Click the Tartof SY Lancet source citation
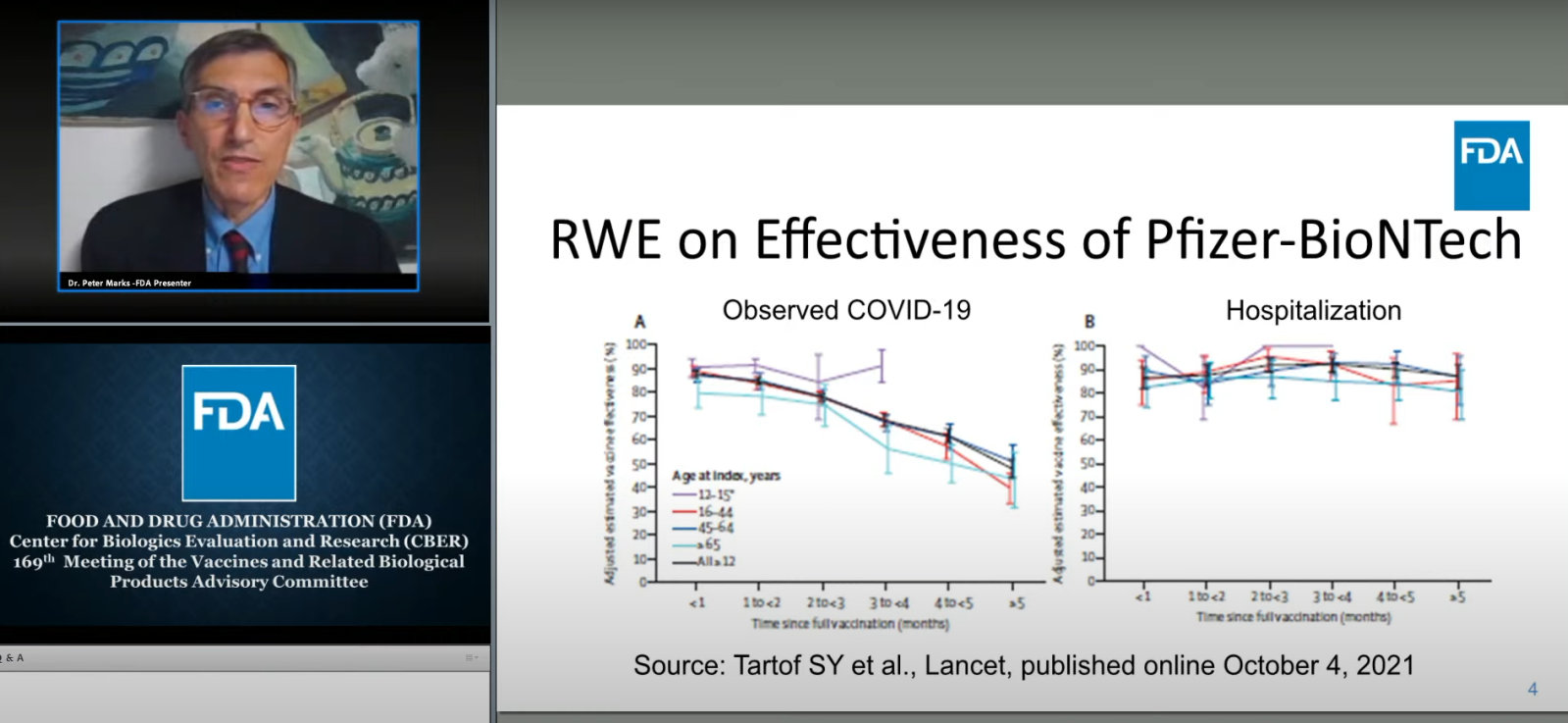The image size is (1568, 723). (1023, 665)
